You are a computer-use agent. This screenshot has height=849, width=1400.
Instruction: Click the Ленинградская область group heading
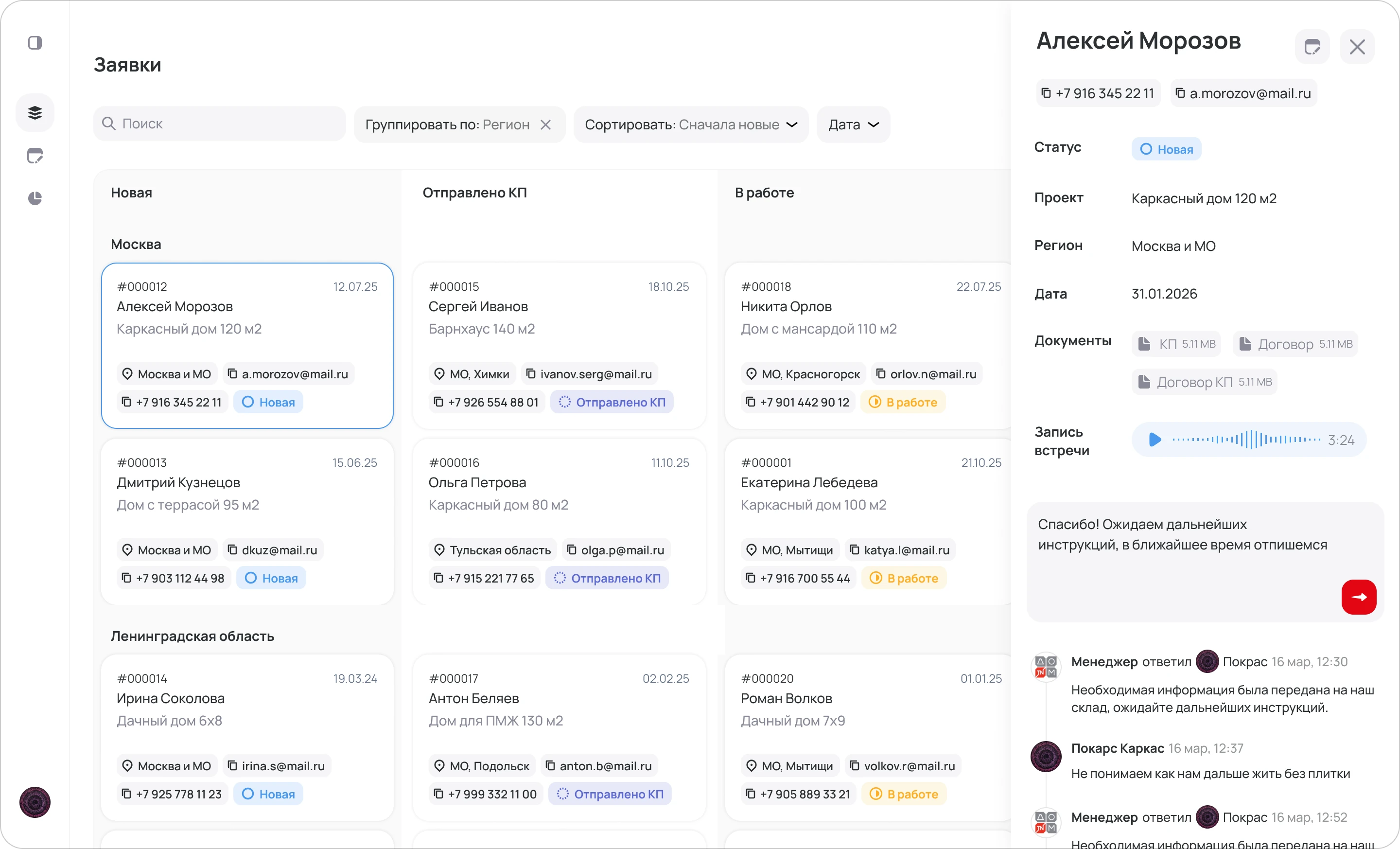[192, 636]
